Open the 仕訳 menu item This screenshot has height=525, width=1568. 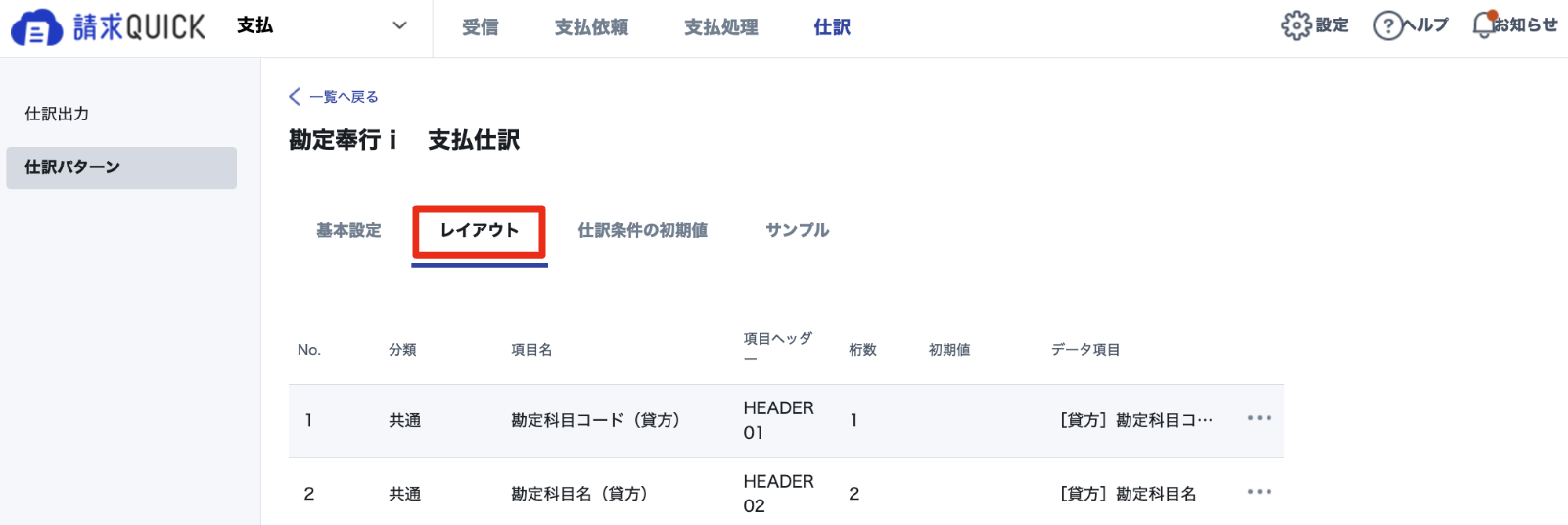[832, 27]
